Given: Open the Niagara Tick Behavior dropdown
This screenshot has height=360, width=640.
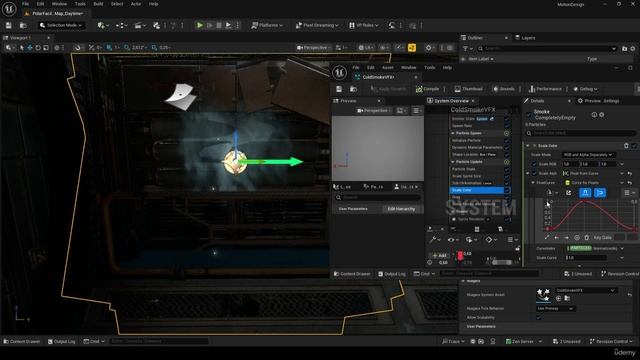Looking at the screenshot, I should (x=556, y=309).
